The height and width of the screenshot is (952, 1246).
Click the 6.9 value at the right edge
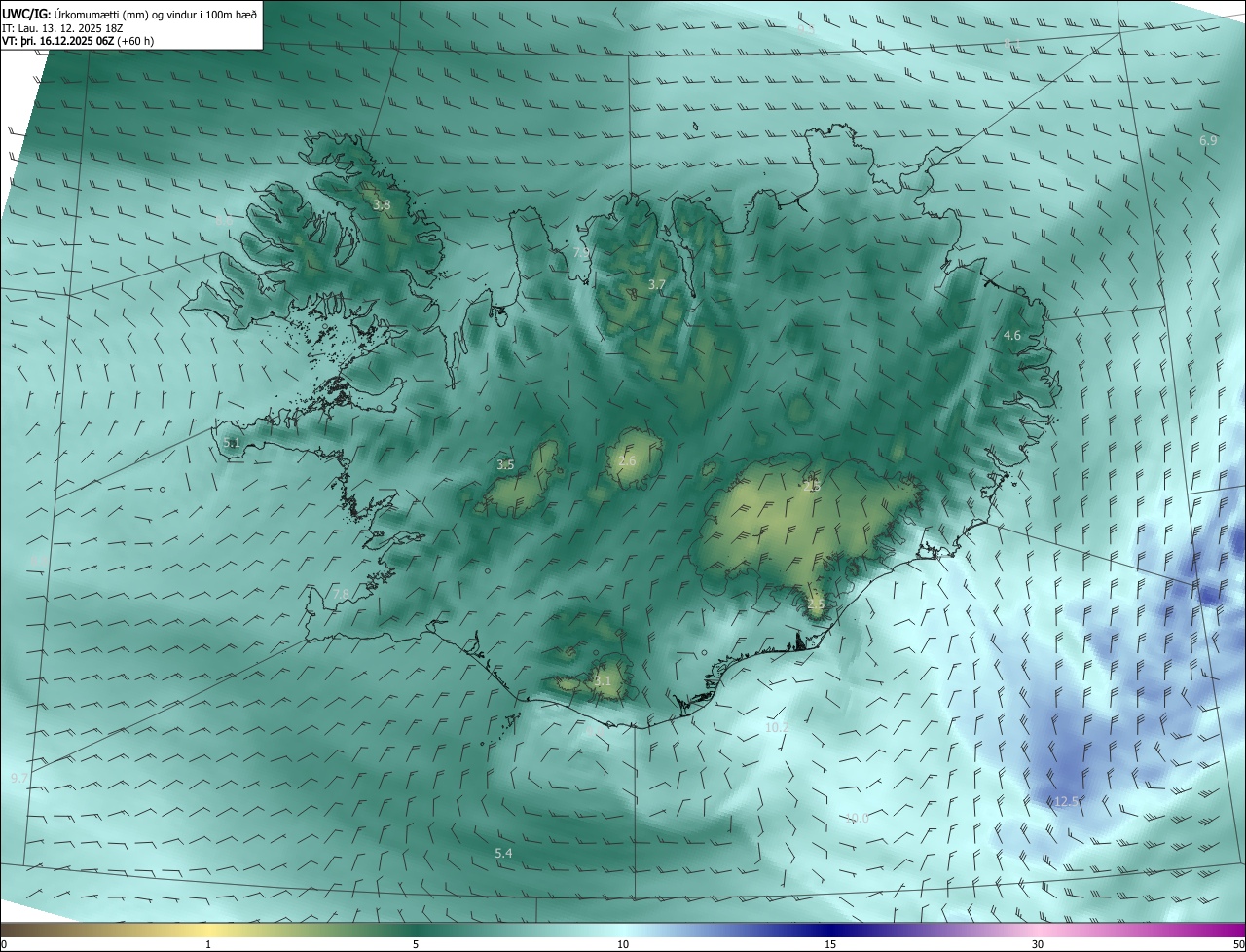pos(1208,141)
